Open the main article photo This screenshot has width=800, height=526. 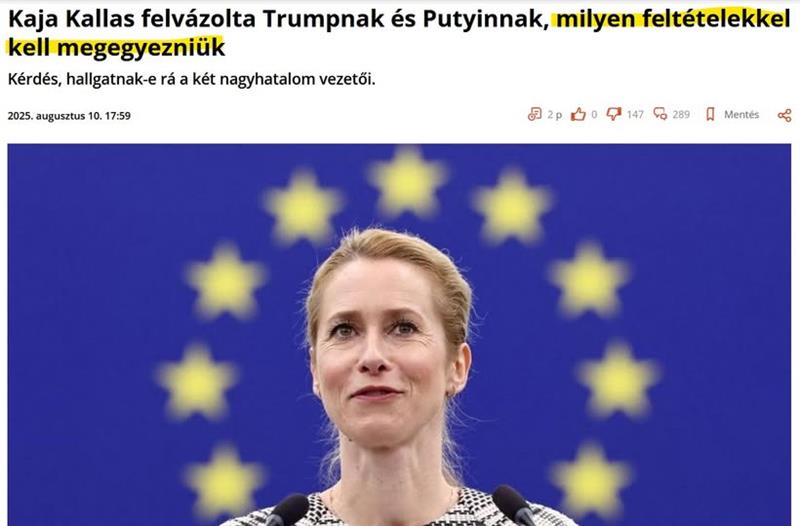click(x=399, y=335)
